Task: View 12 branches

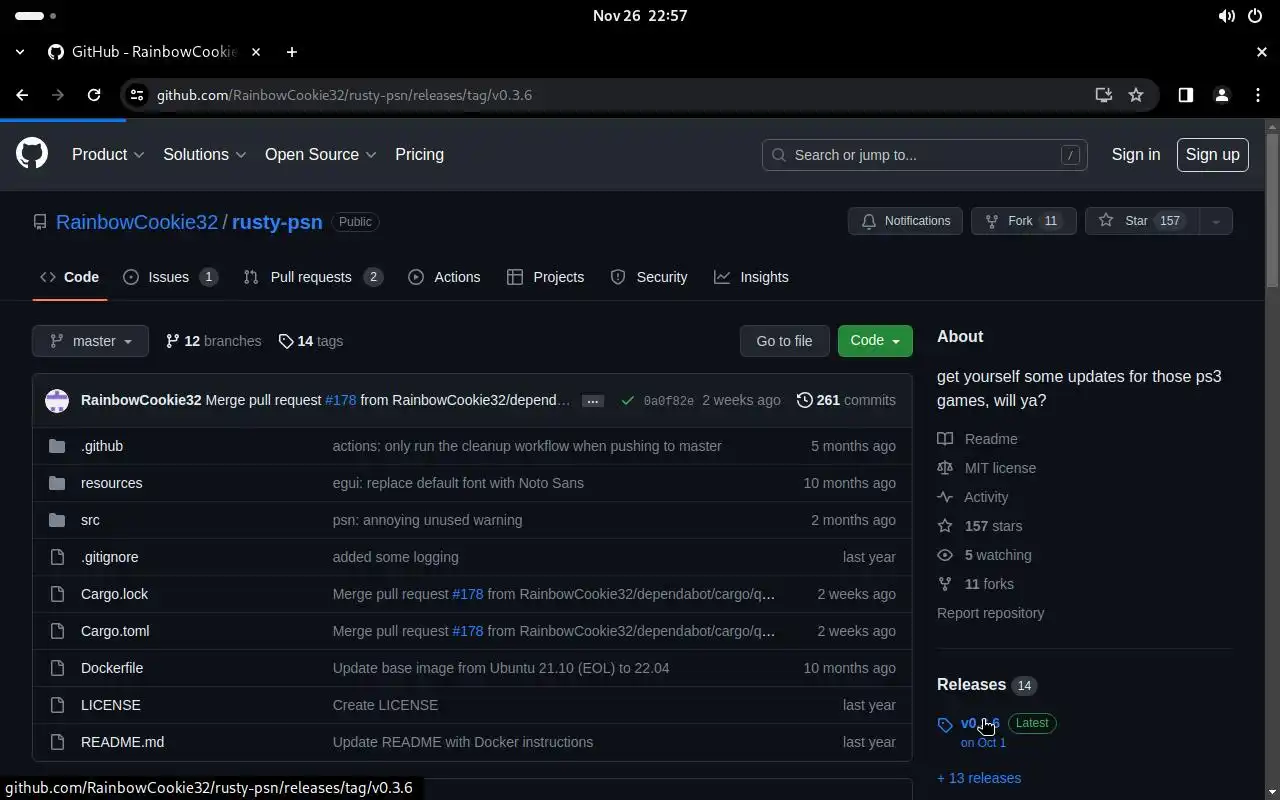Action: (213, 341)
